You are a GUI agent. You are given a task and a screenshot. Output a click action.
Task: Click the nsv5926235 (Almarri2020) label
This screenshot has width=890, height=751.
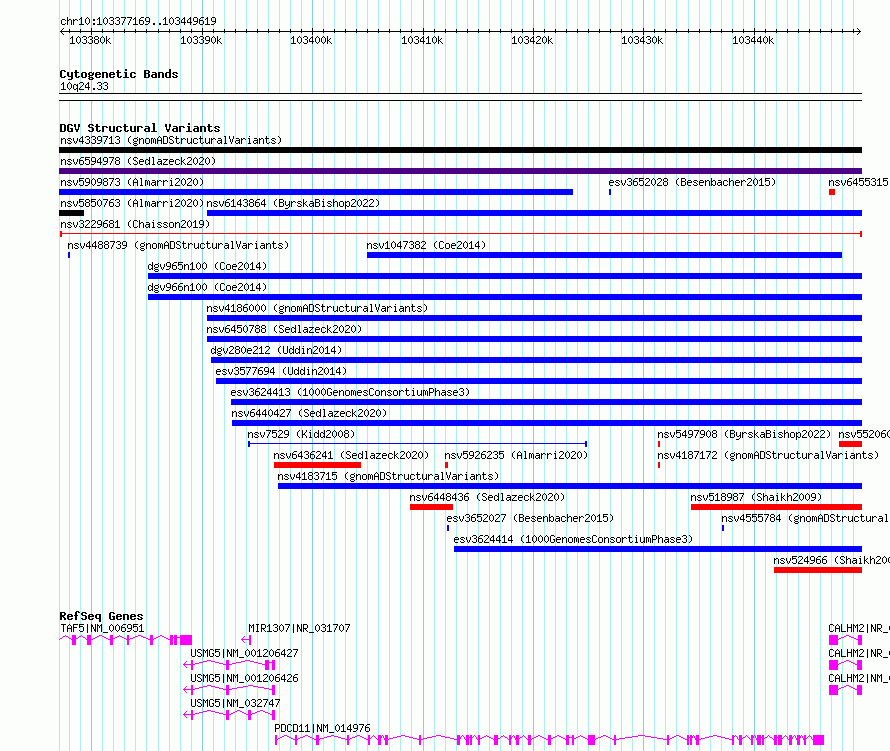click(x=516, y=455)
